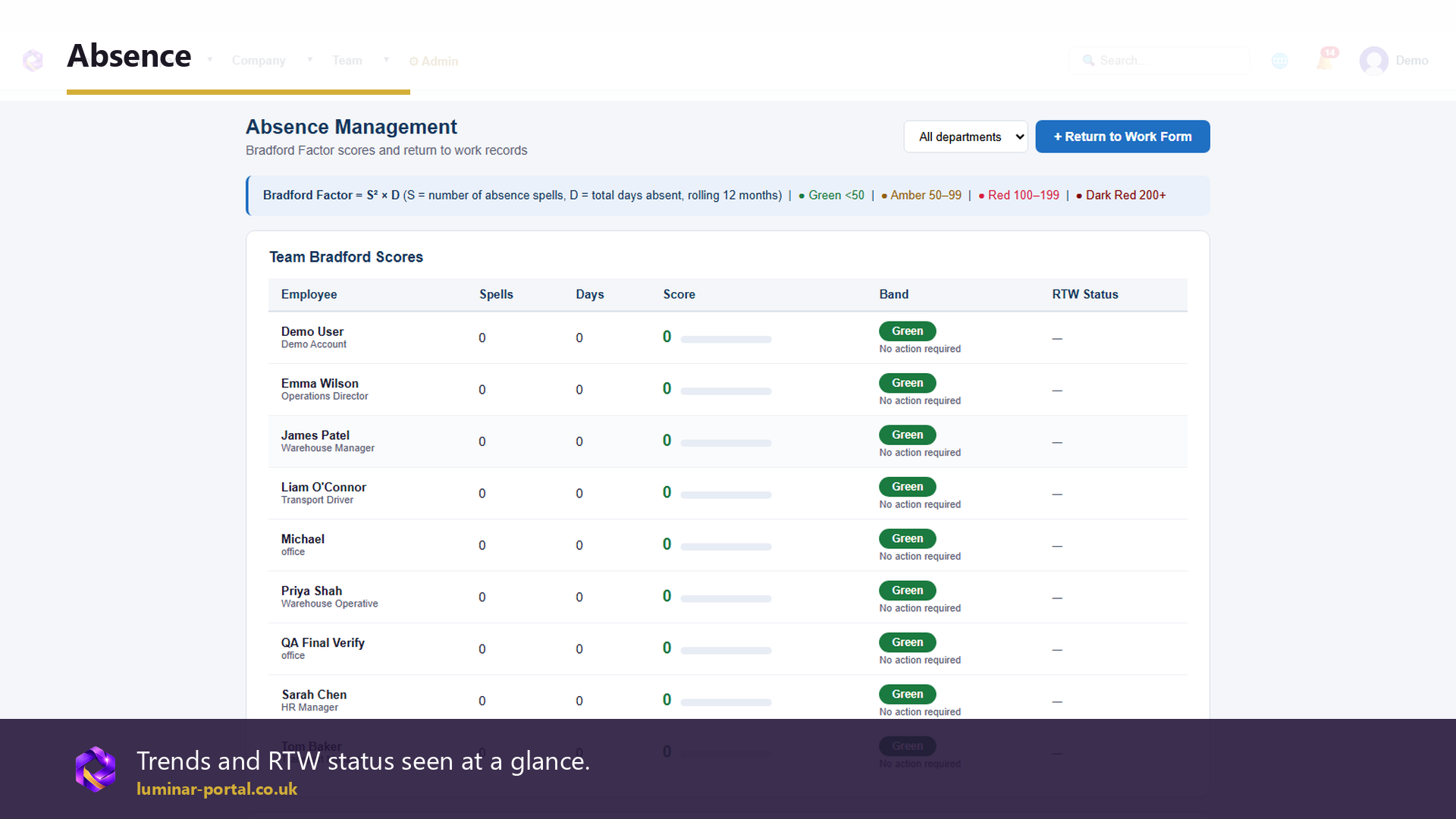
Task: Select the QA Final Verify employee name
Action: click(323, 642)
